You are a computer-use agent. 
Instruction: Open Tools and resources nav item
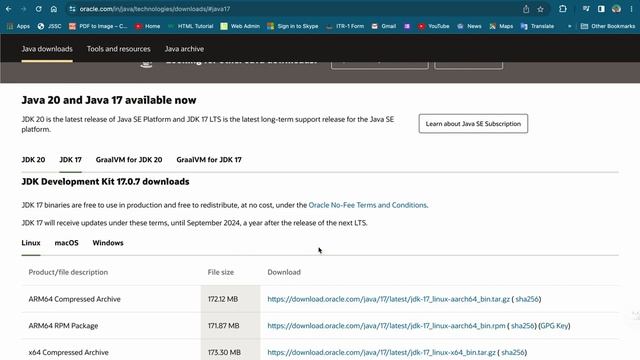click(x=118, y=49)
